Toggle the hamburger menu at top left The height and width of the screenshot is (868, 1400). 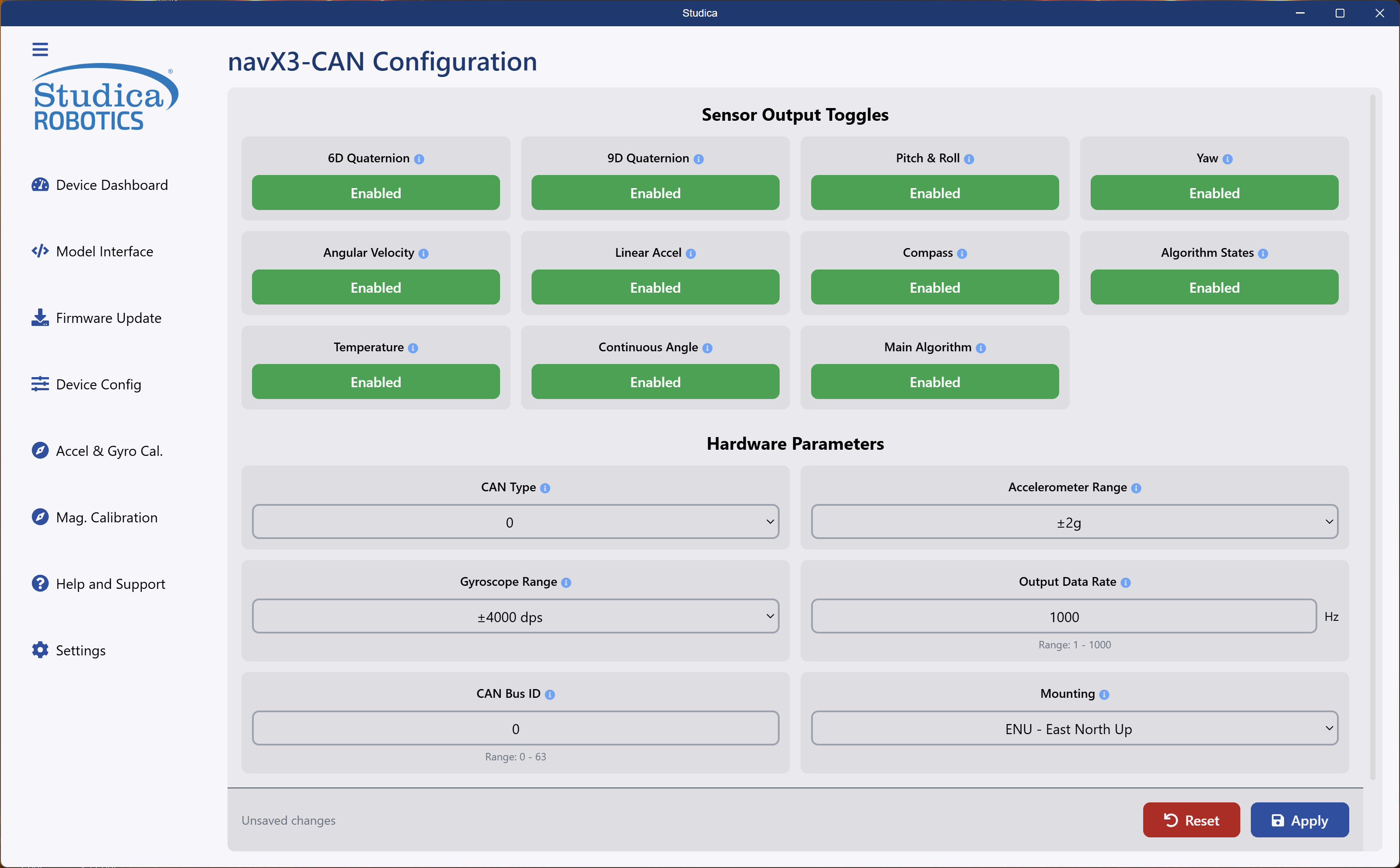coord(40,49)
